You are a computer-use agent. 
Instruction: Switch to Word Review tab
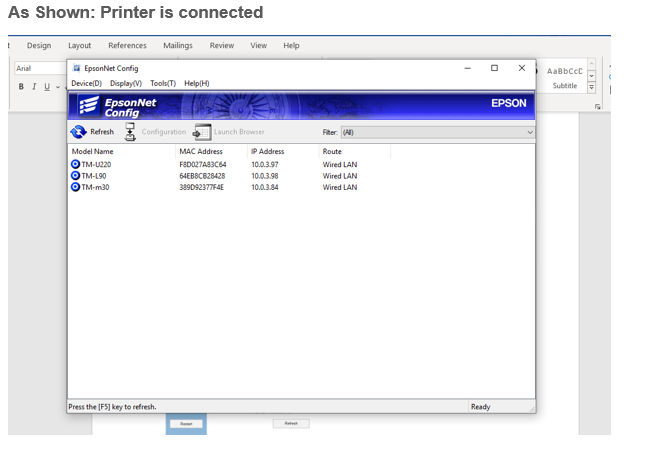pos(221,45)
